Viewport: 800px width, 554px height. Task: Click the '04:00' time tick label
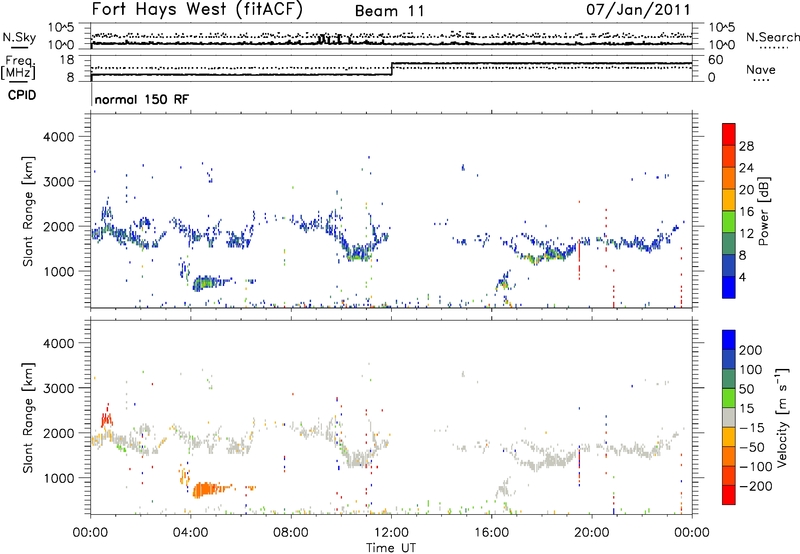click(x=190, y=533)
